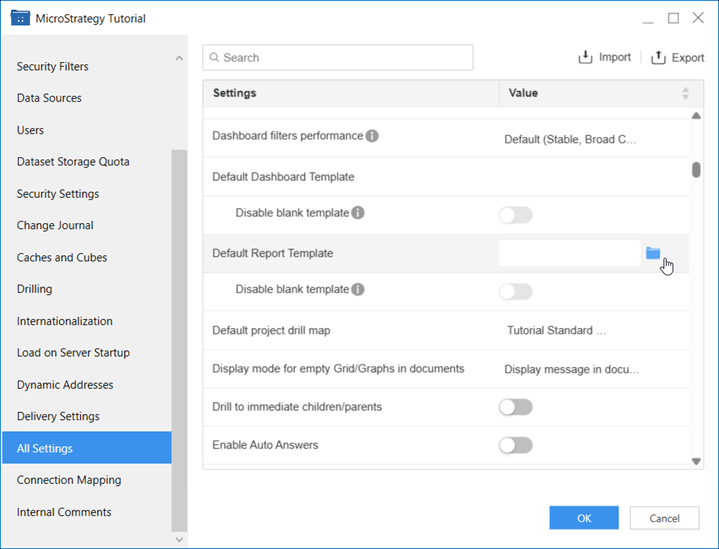Select Security Filters in the sidebar
Image resolution: width=719 pixels, height=549 pixels.
point(53,67)
